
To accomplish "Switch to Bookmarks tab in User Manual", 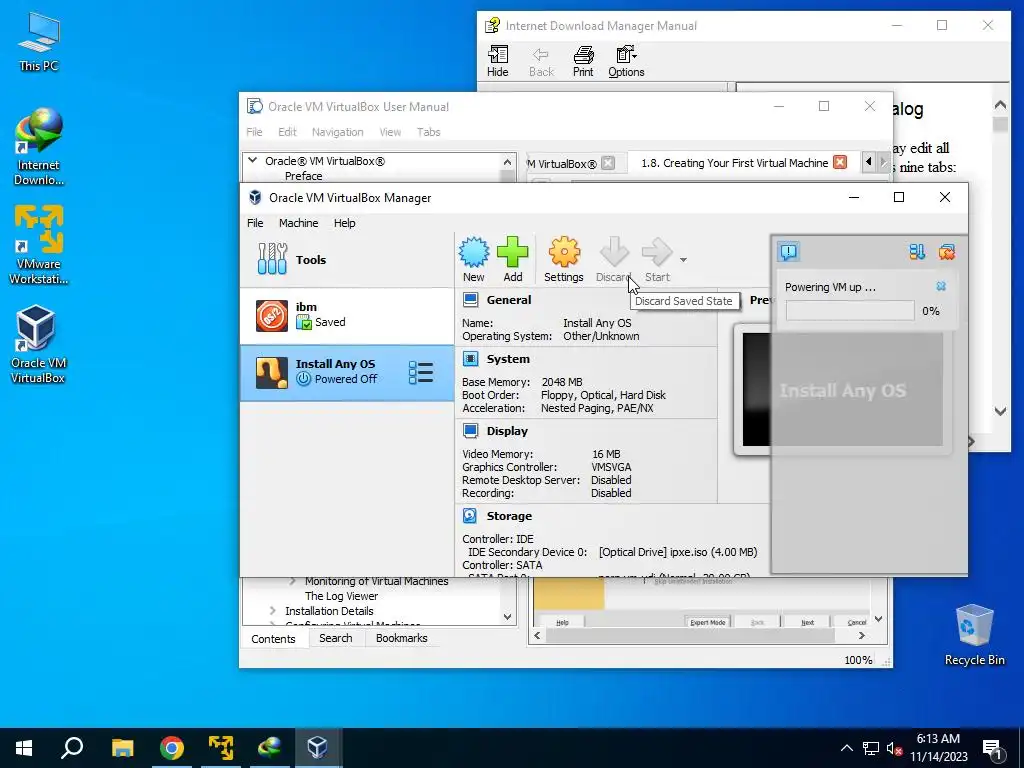I will tap(402, 638).
